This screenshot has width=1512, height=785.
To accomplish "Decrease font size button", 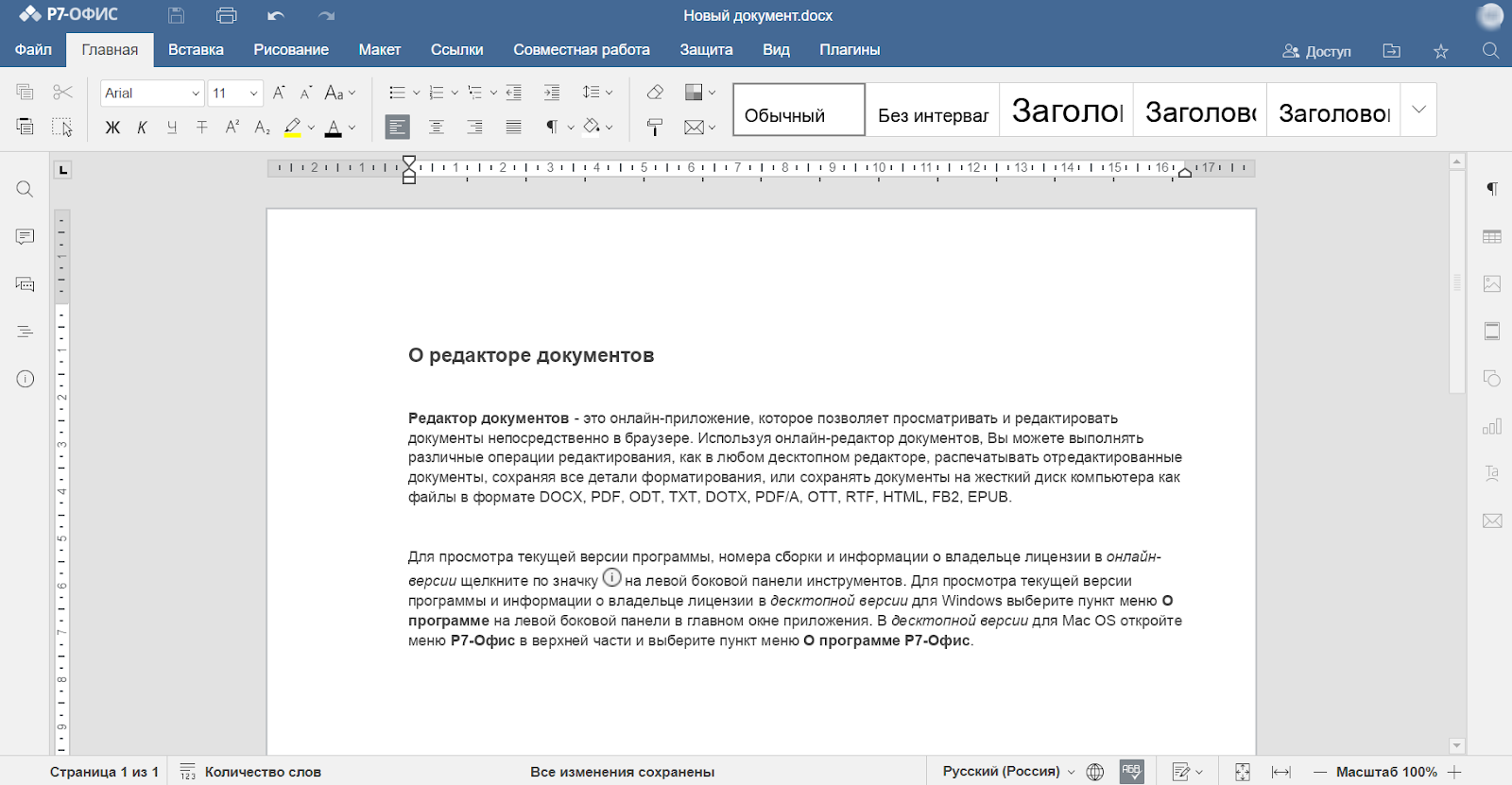I will [x=306, y=93].
